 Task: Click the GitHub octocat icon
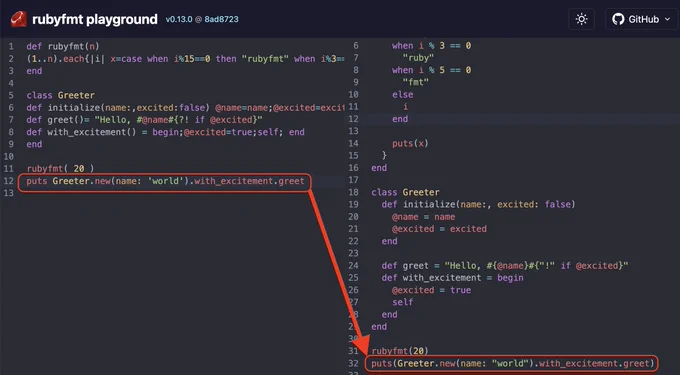click(618, 19)
